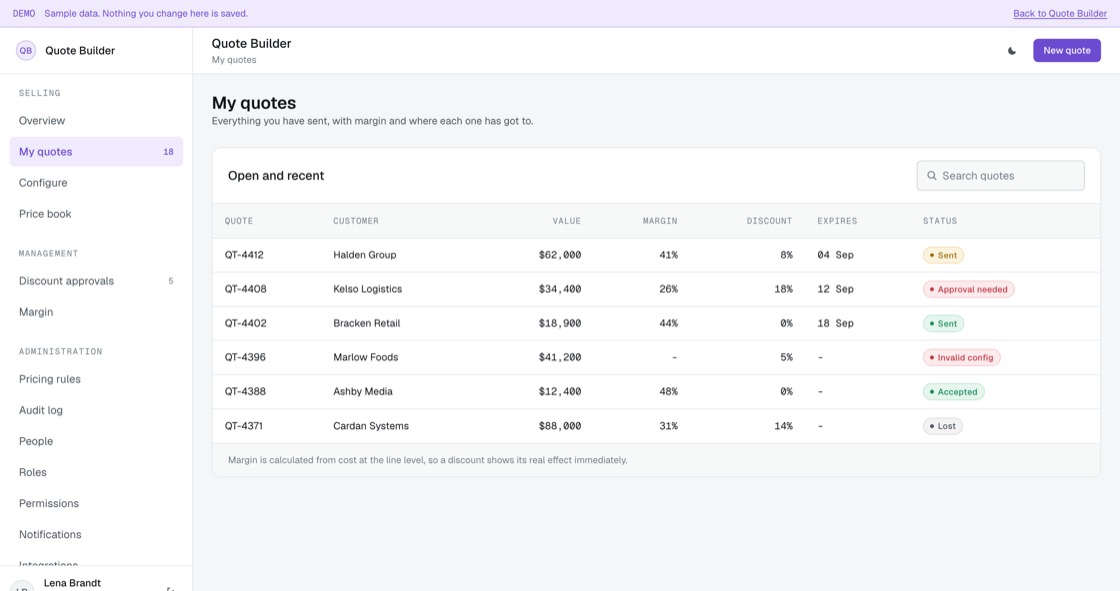Click the DISCOUNT column header
Screen dimensions: 1120x591
(769, 221)
